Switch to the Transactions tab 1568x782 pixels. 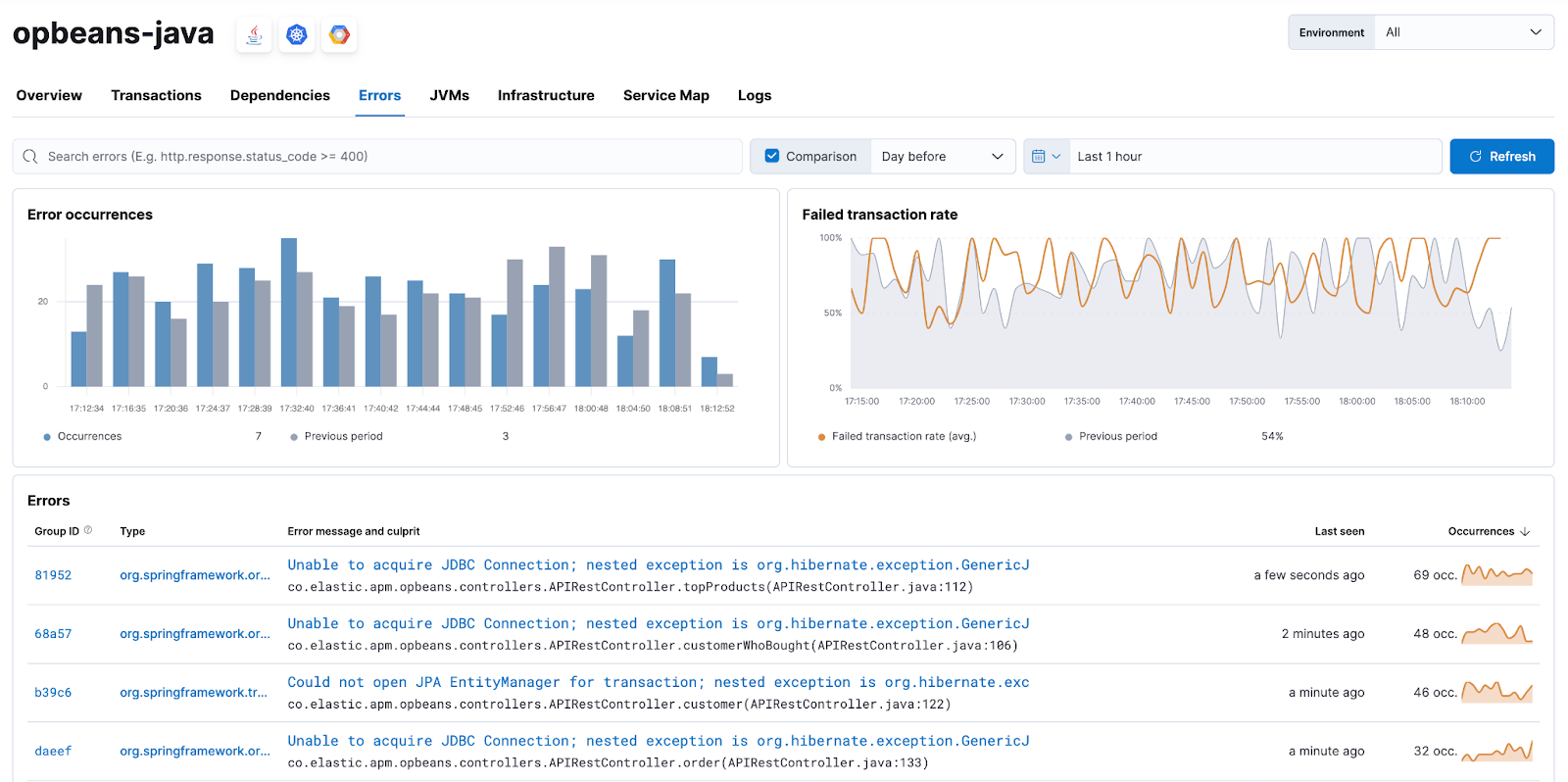click(x=156, y=95)
